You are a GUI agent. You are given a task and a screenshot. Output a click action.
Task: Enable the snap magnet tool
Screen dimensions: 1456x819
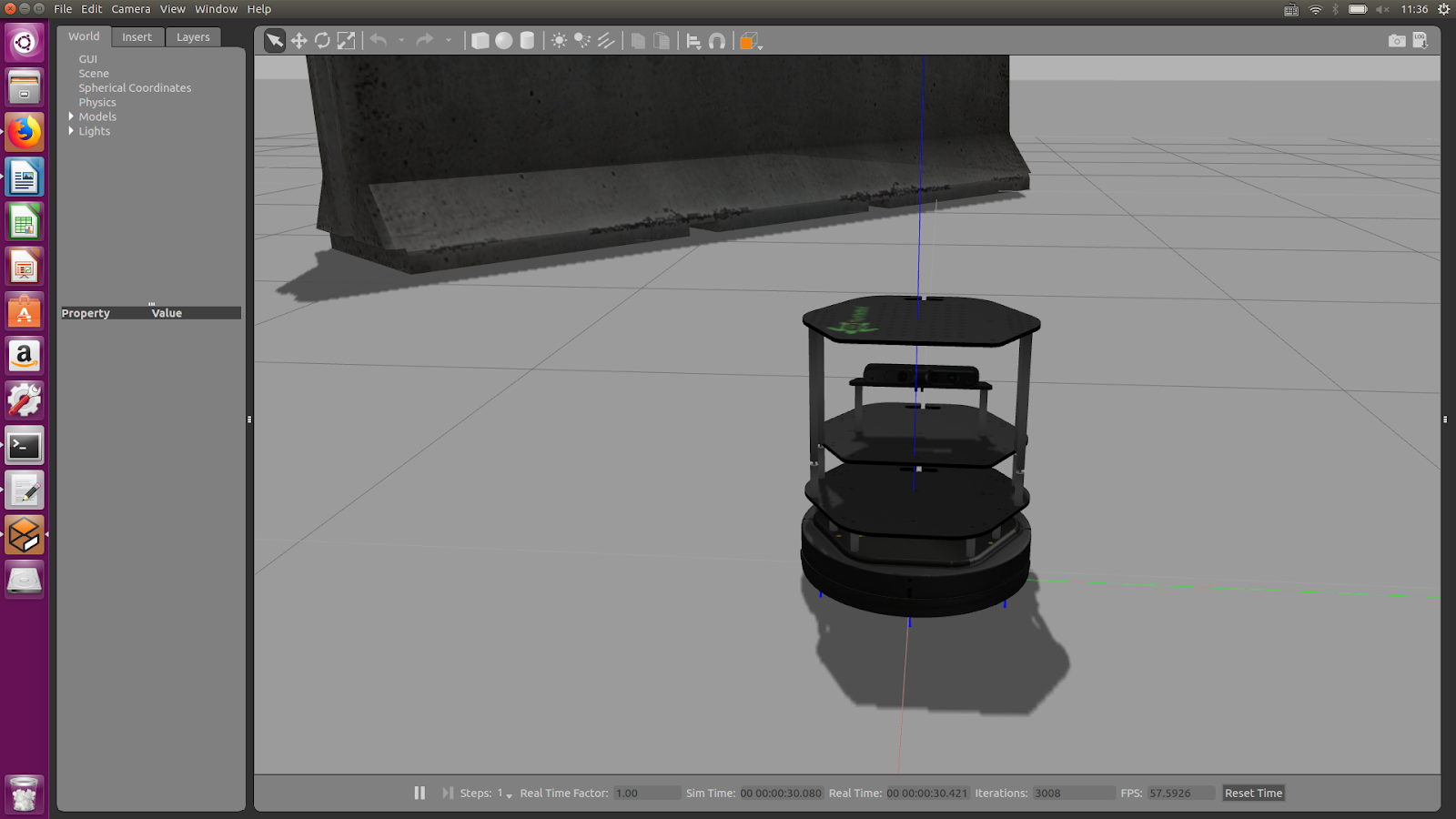tap(717, 41)
